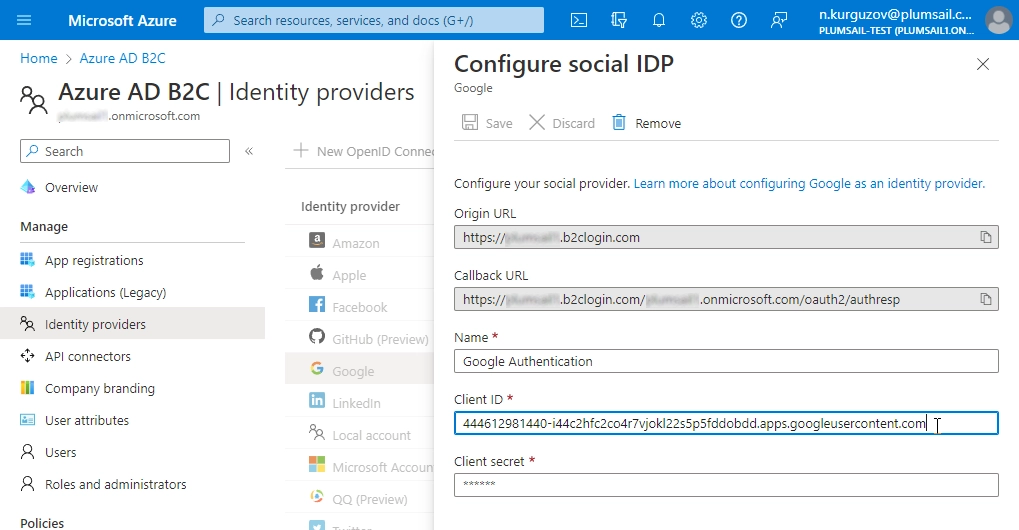Select the Apple provider name
The height and width of the screenshot is (530, 1019).
(349, 275)
